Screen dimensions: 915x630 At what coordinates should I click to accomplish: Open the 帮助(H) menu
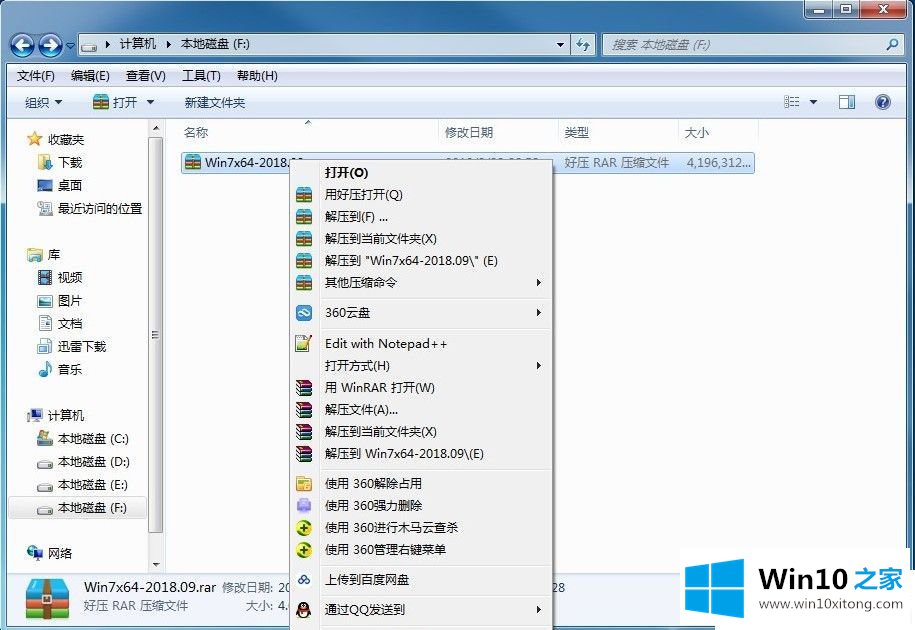pos(257,76)
